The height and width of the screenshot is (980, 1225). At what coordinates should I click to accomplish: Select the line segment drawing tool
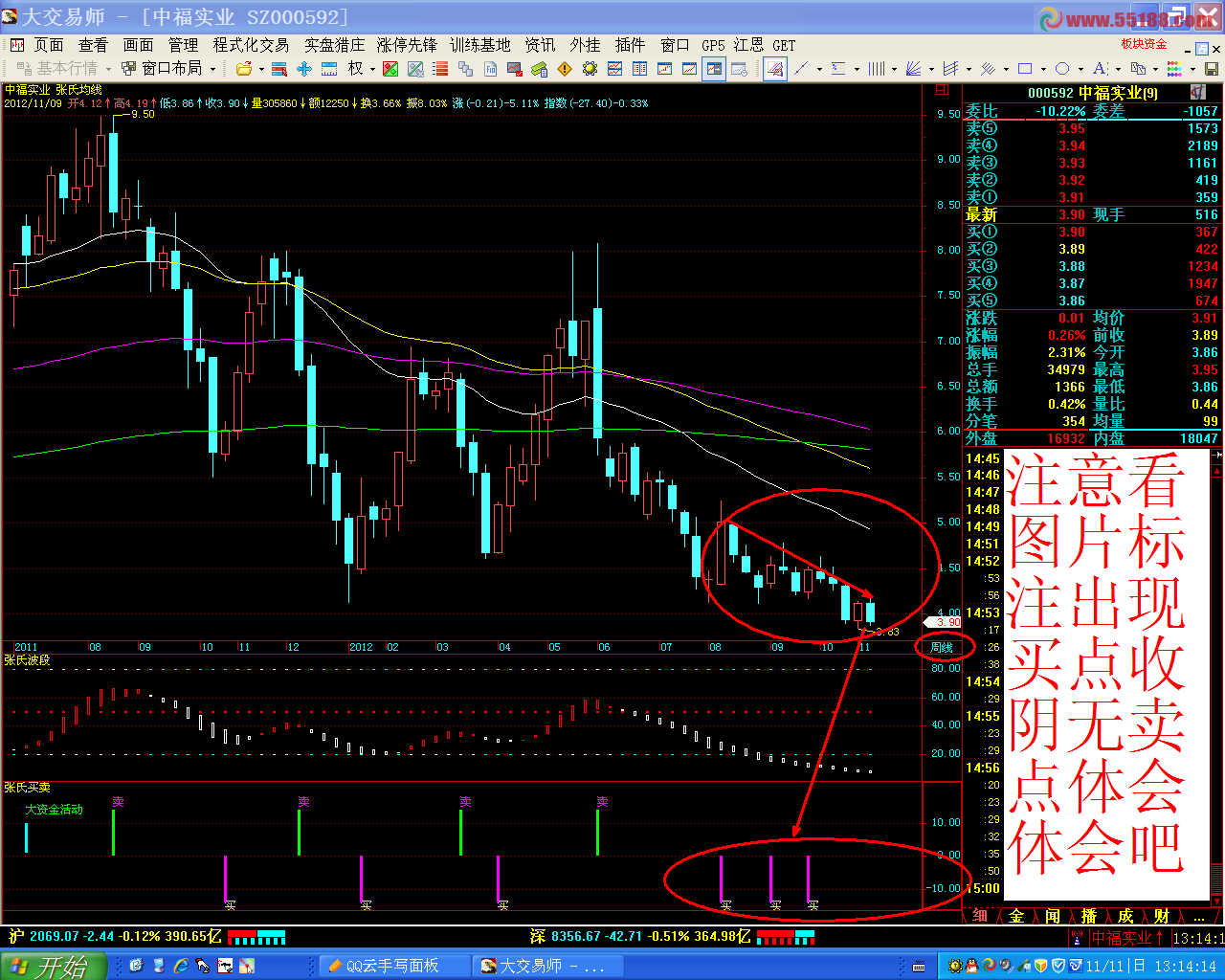801,69
